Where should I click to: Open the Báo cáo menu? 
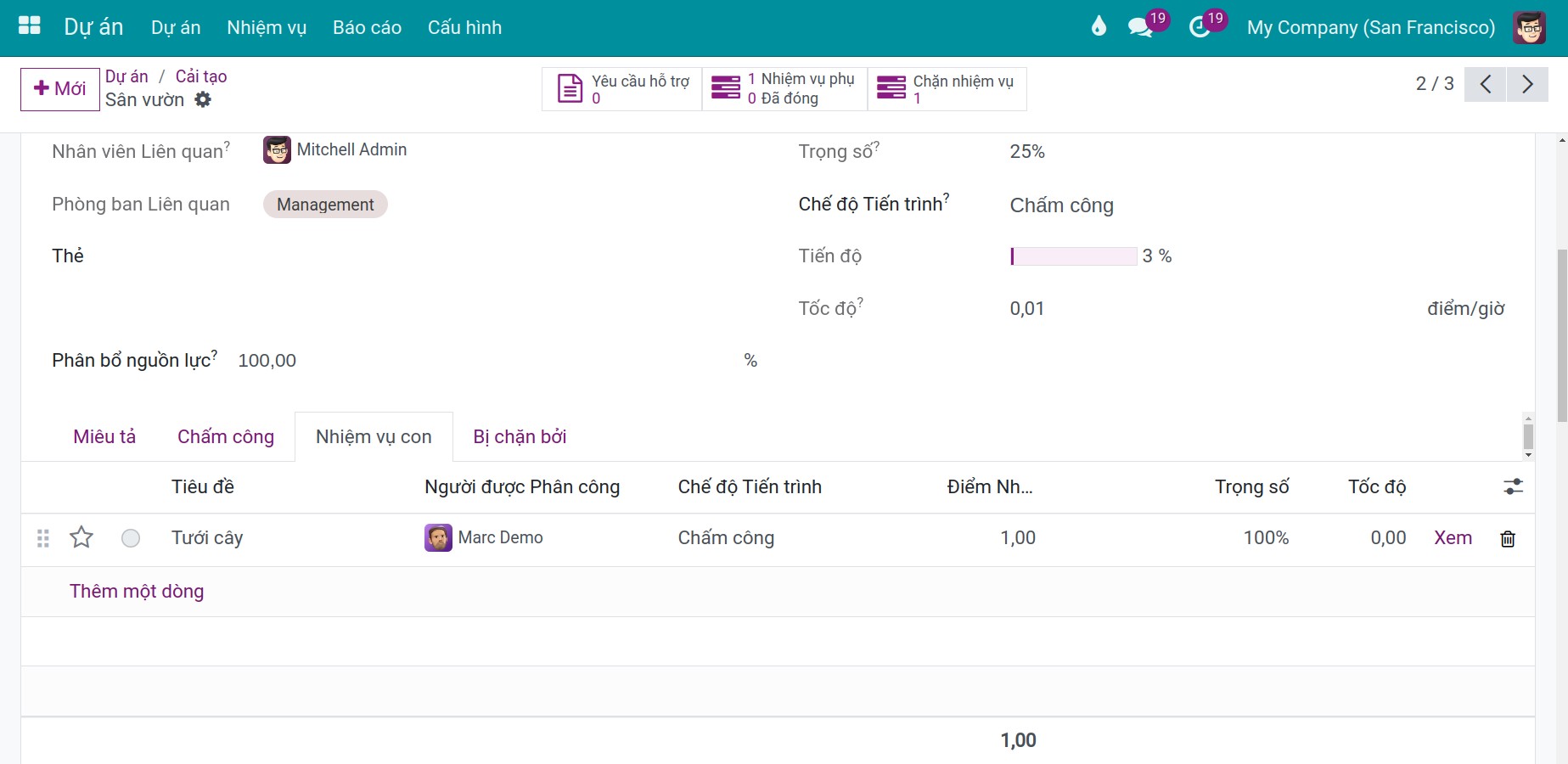(367, 27)
